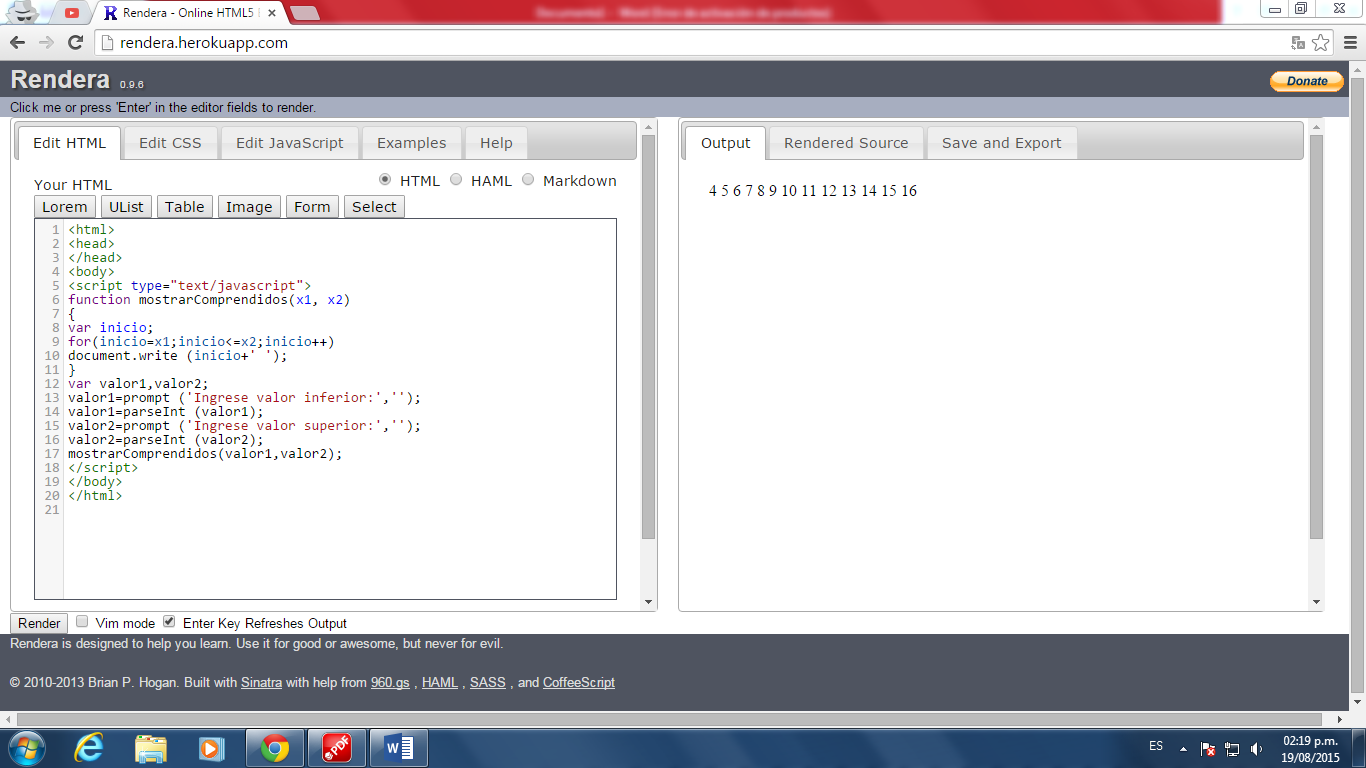Open the Windows Start menu

pos(26,748)
